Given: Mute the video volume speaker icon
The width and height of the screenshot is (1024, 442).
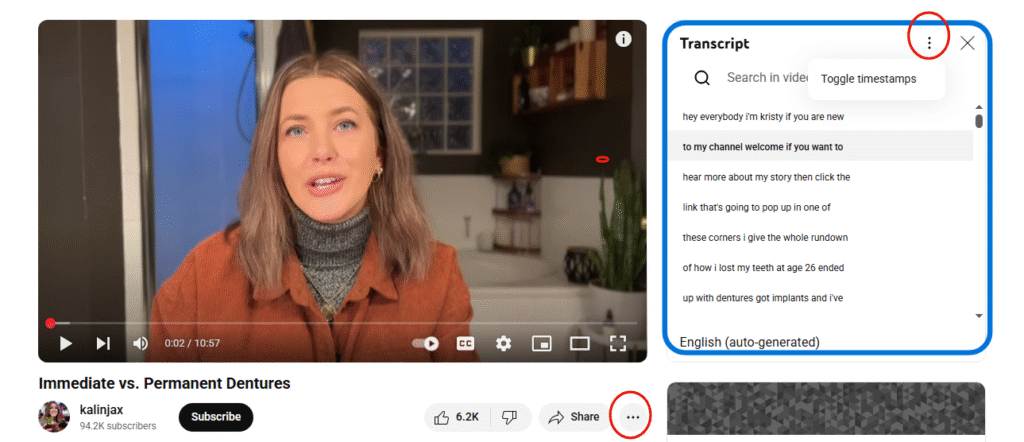Looking at the screenshot, I should coord(140,343).
